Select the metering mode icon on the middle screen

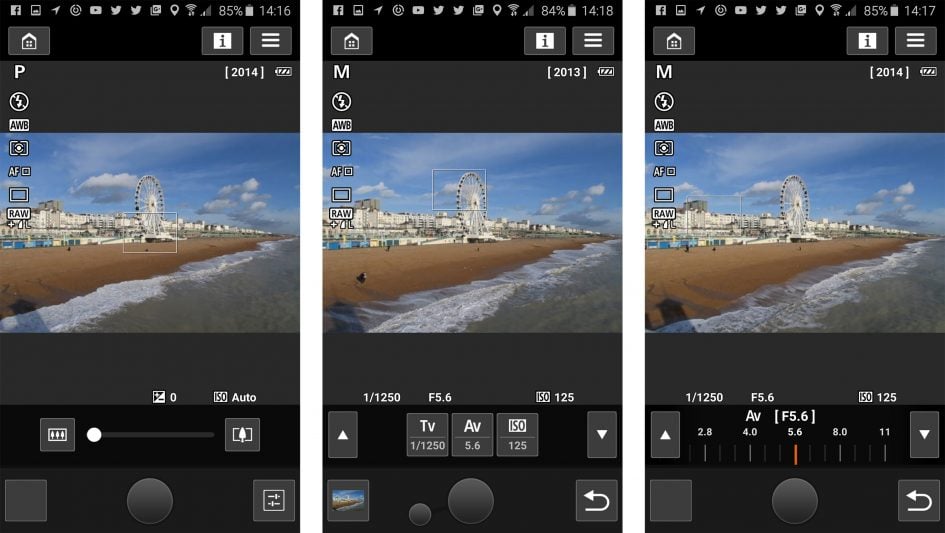pyautogui.click(x=342, y=148)
